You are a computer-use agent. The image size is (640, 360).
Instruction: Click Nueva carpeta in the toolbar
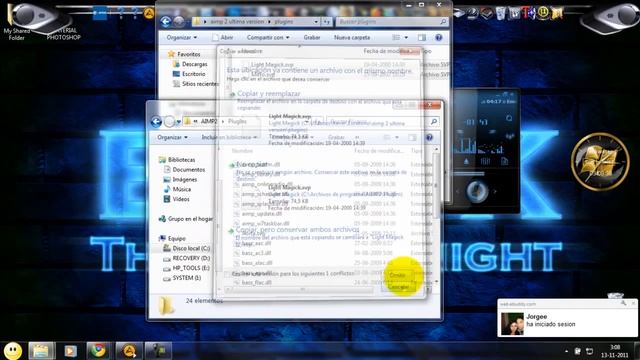click(352, 38)
